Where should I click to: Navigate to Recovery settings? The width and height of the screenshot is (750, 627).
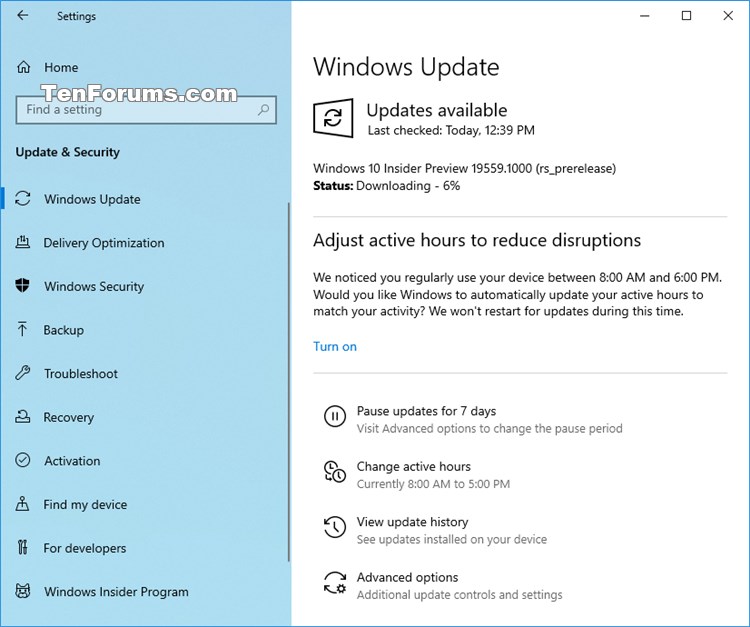tap(69, 417)
